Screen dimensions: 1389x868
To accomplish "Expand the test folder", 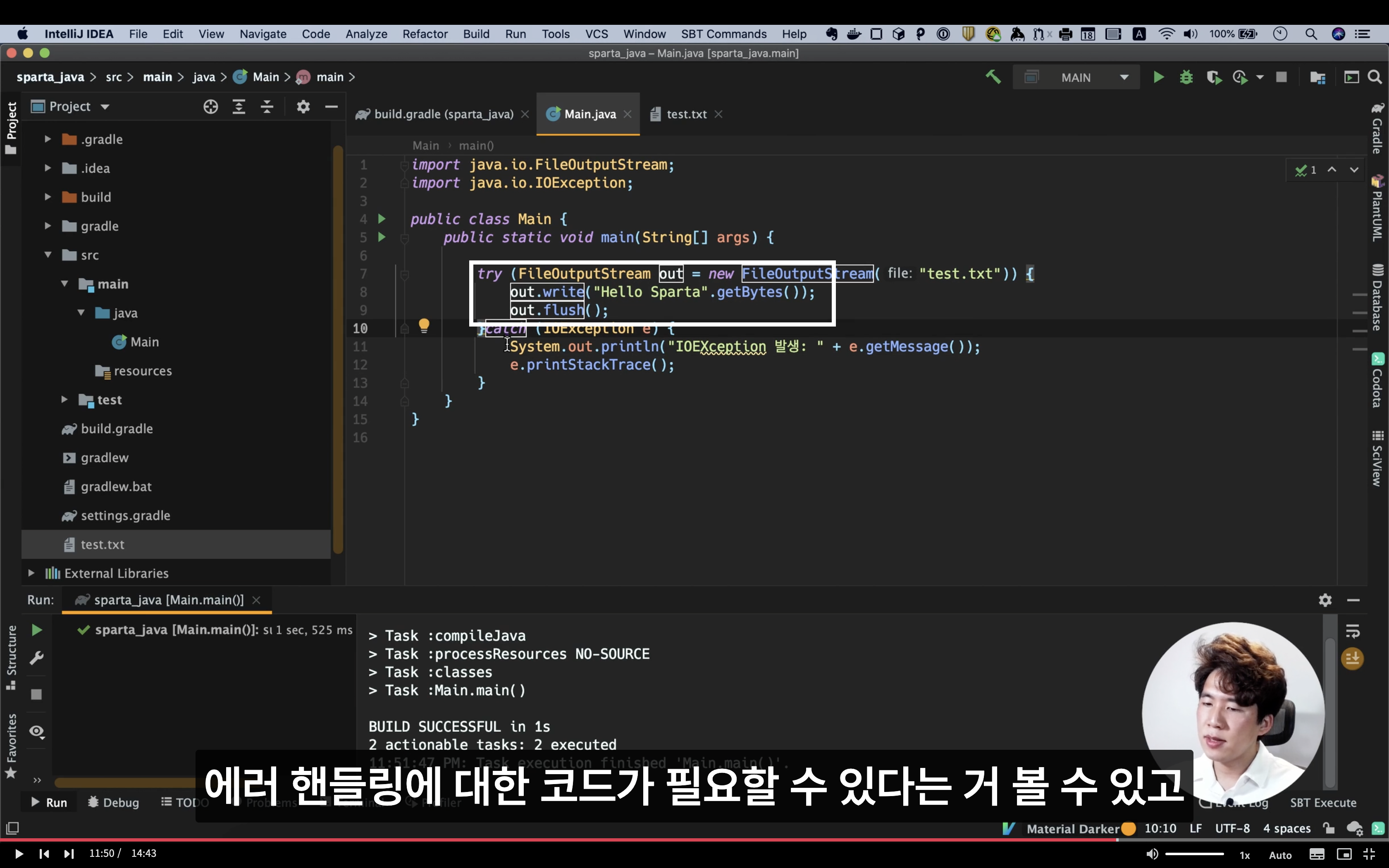I will tap(64, 399).
